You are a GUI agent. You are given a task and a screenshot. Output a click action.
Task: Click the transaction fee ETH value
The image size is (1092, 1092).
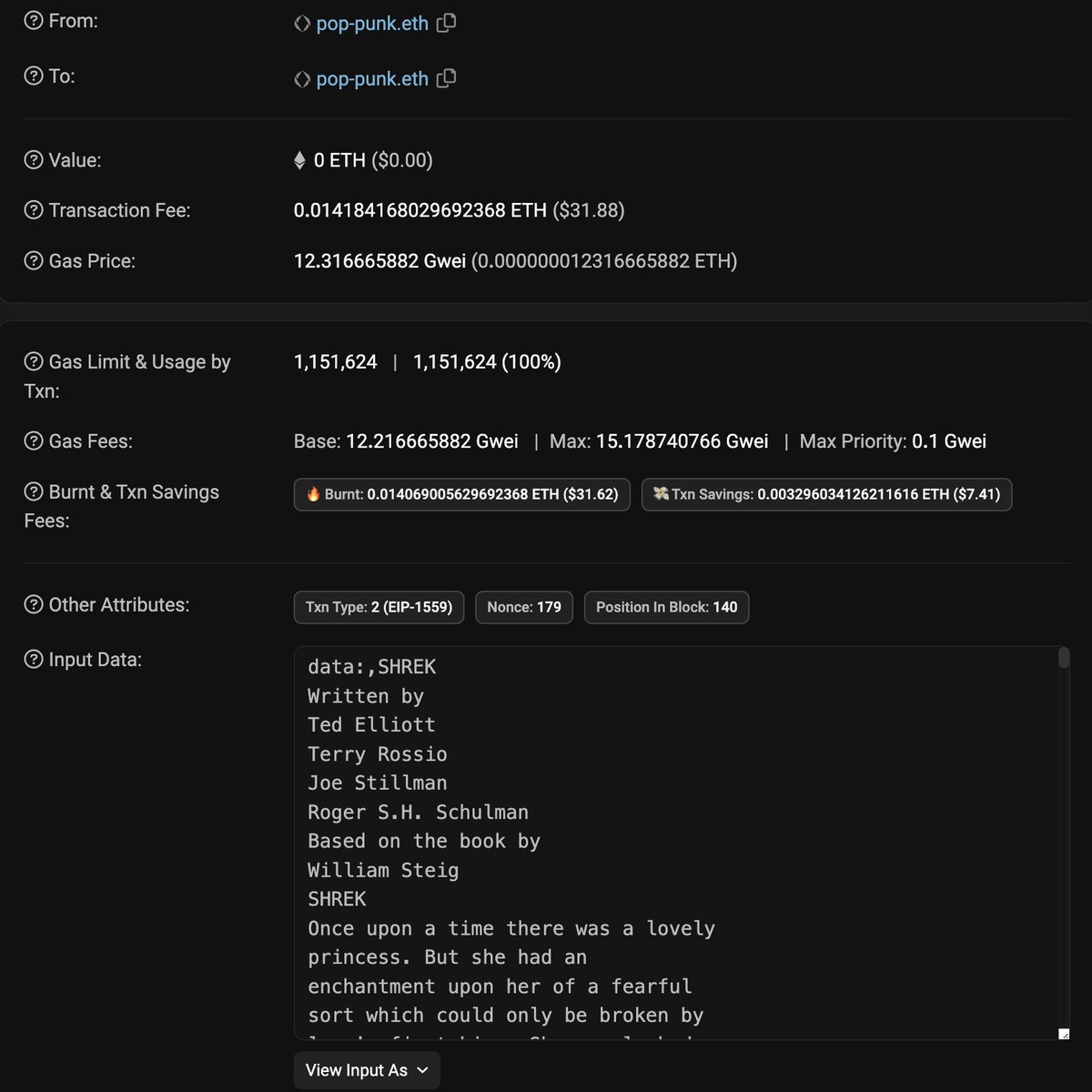420,210
